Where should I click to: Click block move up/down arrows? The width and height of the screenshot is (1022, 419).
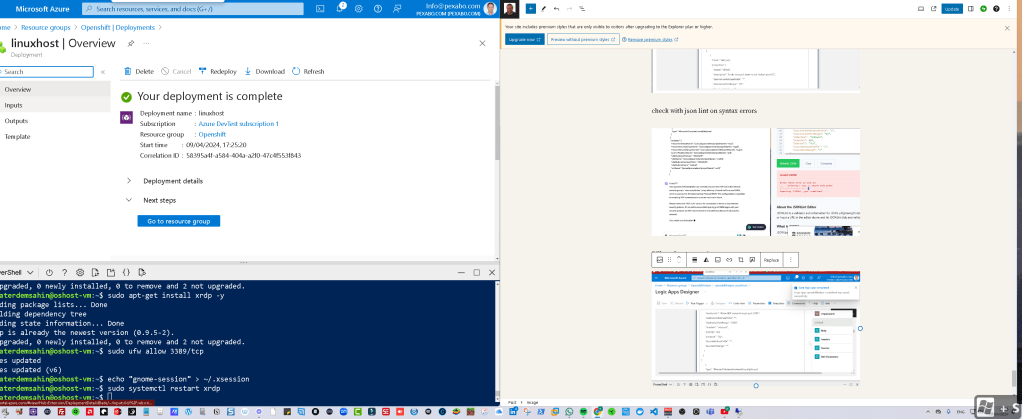[x=679, y=259]
